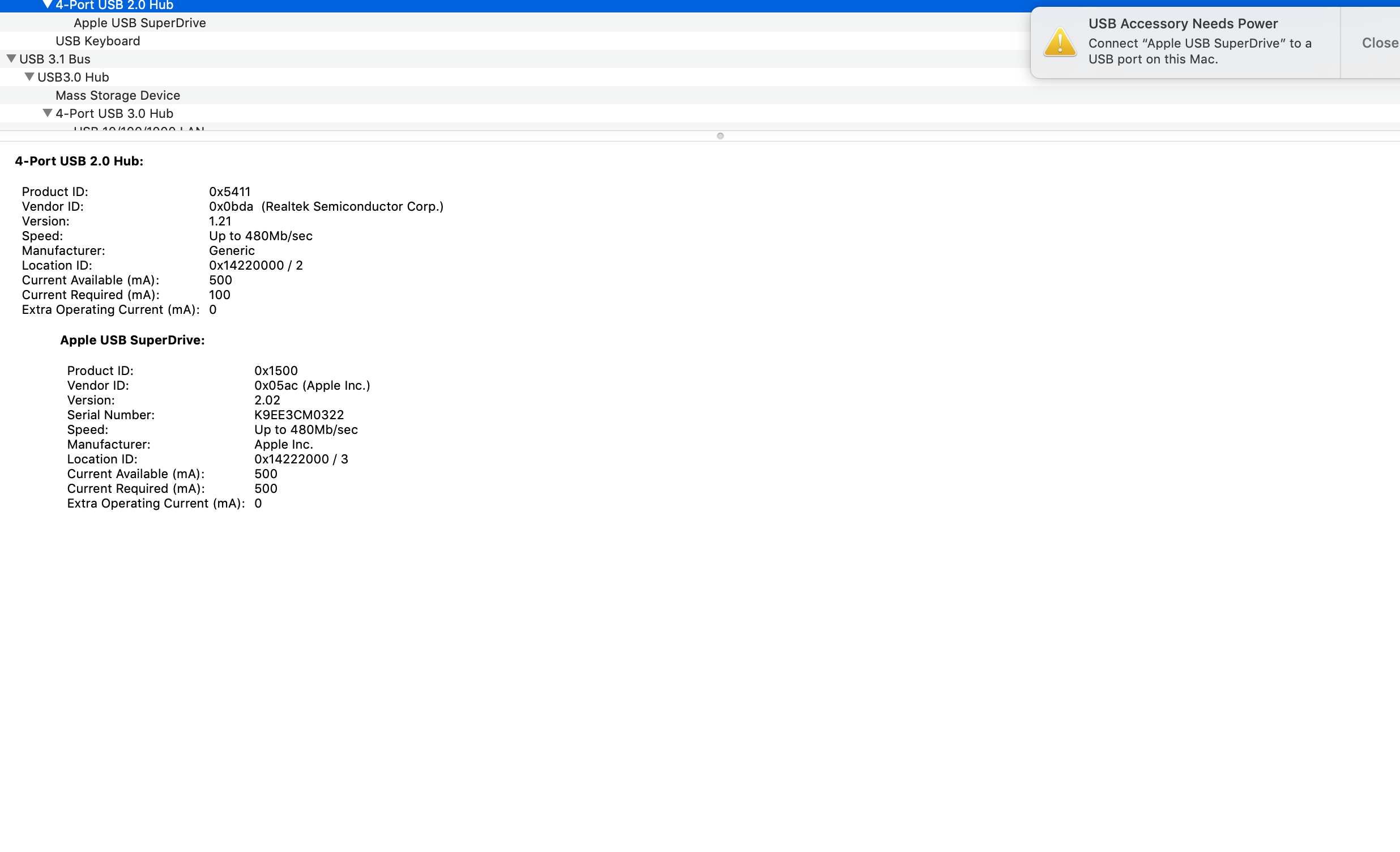Select the USB 3.1 Bus row
This screenshot has width=1400, height=852.
[x=55, y=59]
